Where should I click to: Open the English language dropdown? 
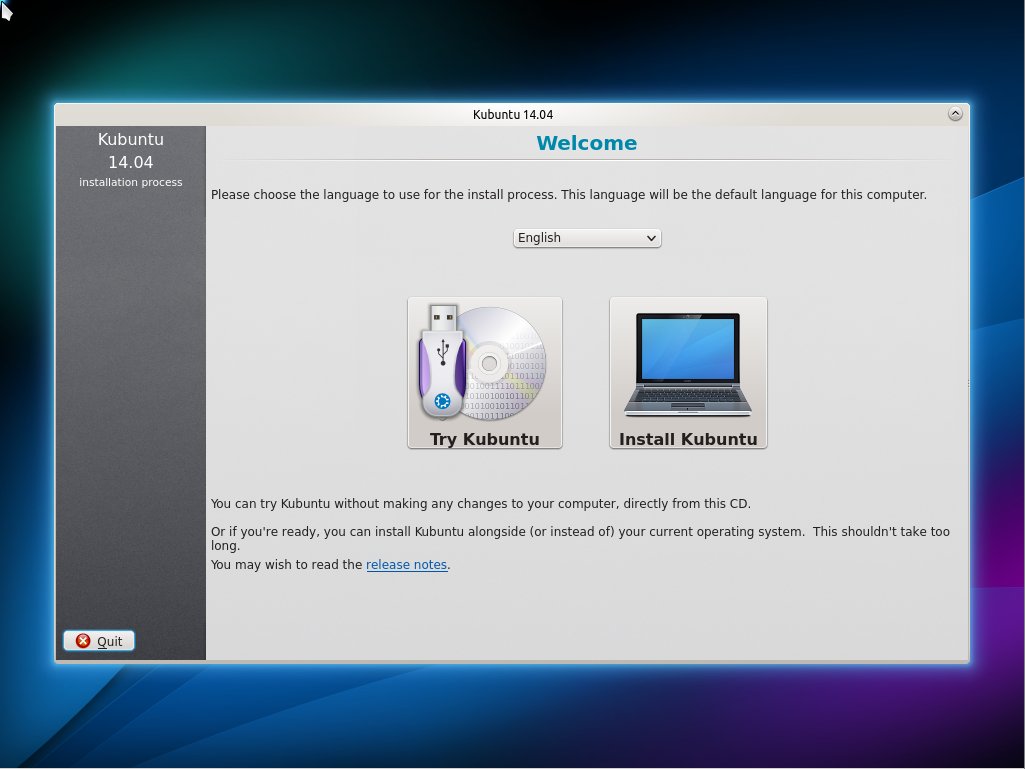[587, 238]
